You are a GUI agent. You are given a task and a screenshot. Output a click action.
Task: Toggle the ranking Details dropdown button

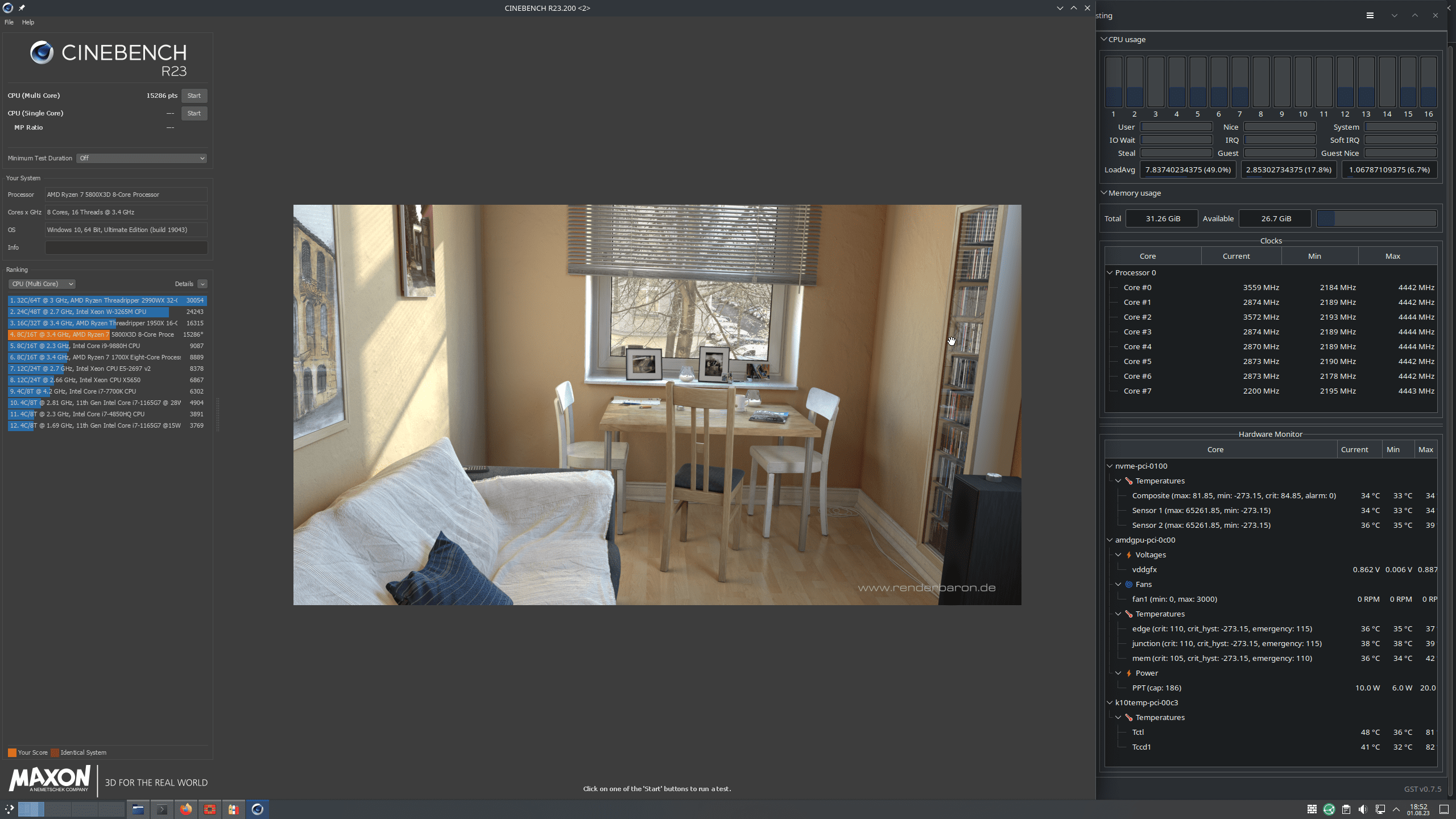(x=202, y=284)
